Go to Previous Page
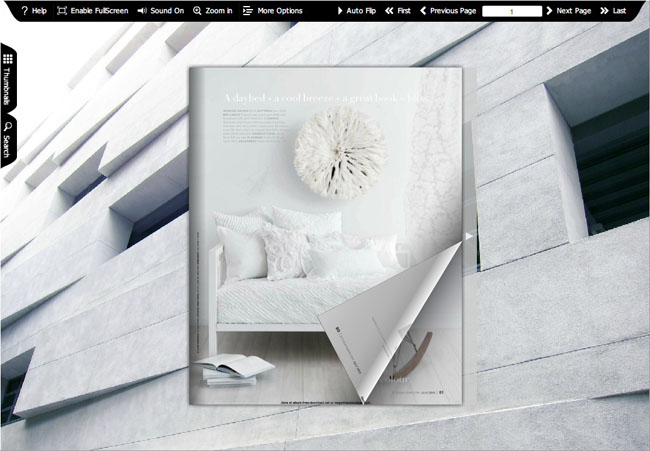Viewport: 650px width, 451px height. (448, 11)
